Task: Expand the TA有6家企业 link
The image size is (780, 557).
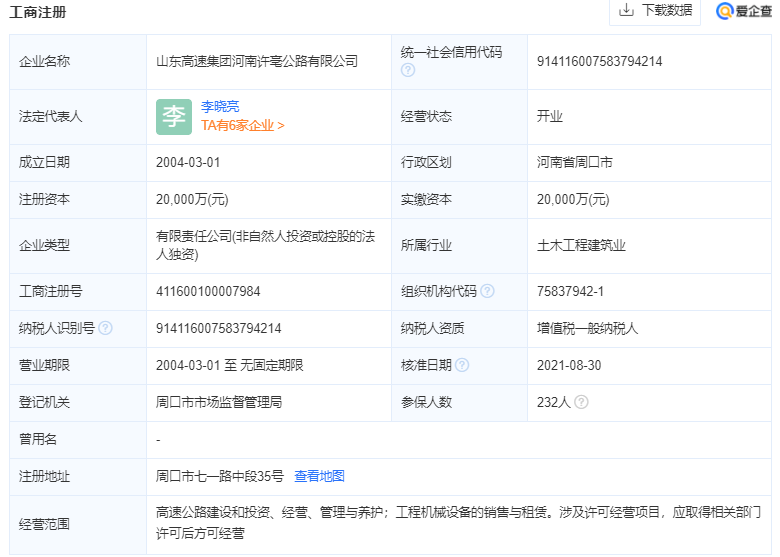Action: [x=243, y=126]
